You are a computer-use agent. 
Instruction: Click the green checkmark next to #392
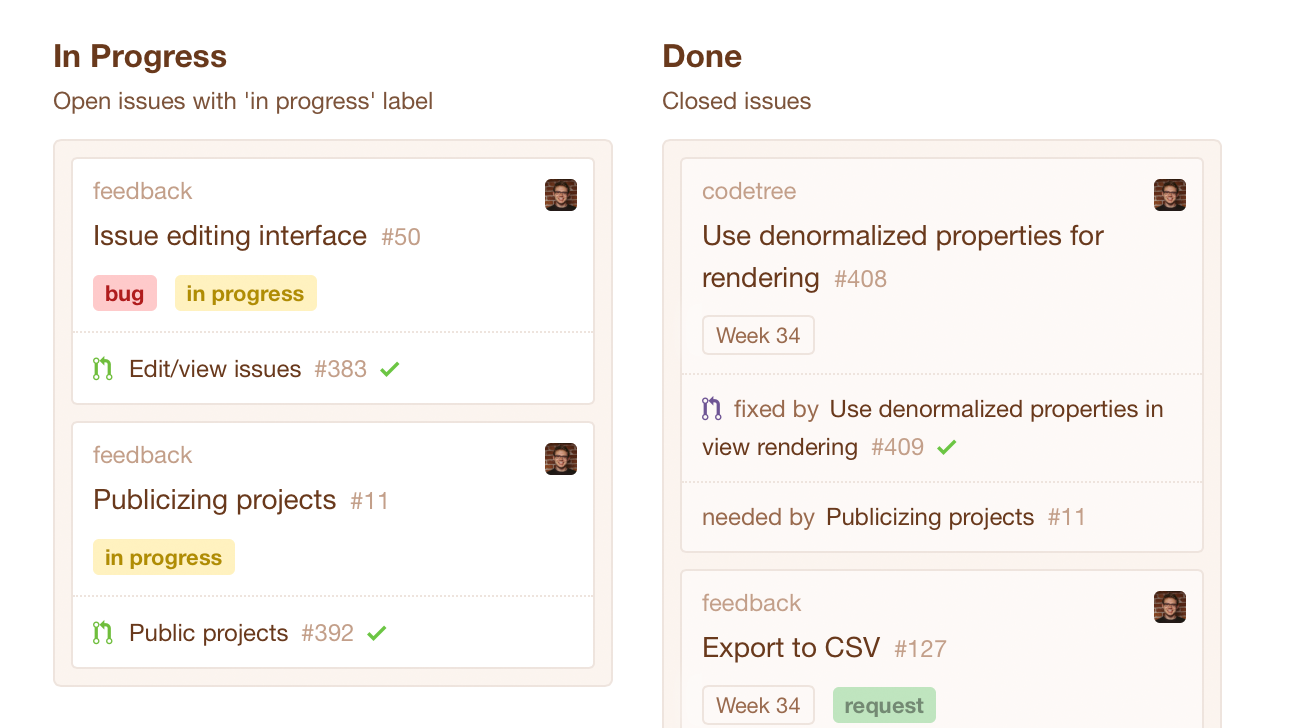[376, 633]
